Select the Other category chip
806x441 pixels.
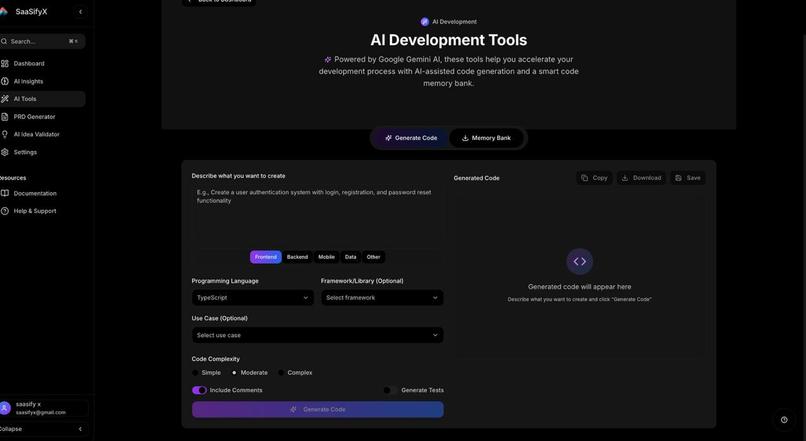coord(374,257)
